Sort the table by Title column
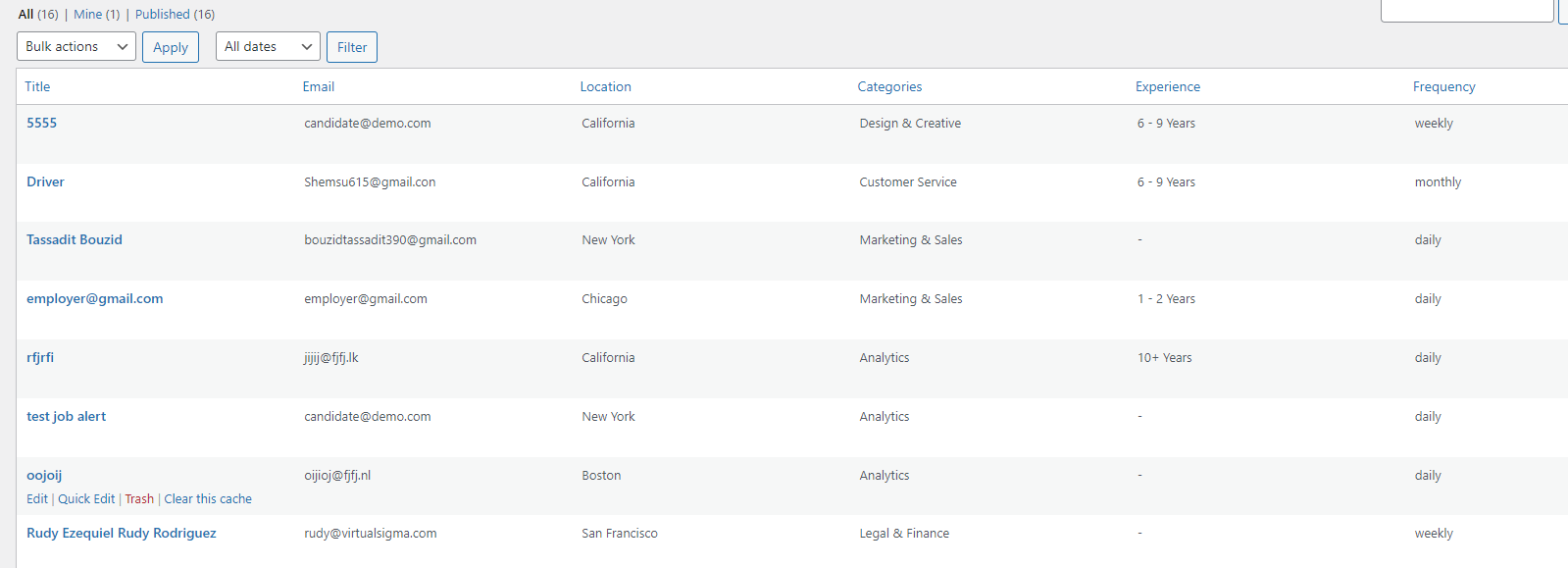Screen dimensions: 1568x568 (x=37, y=87)
